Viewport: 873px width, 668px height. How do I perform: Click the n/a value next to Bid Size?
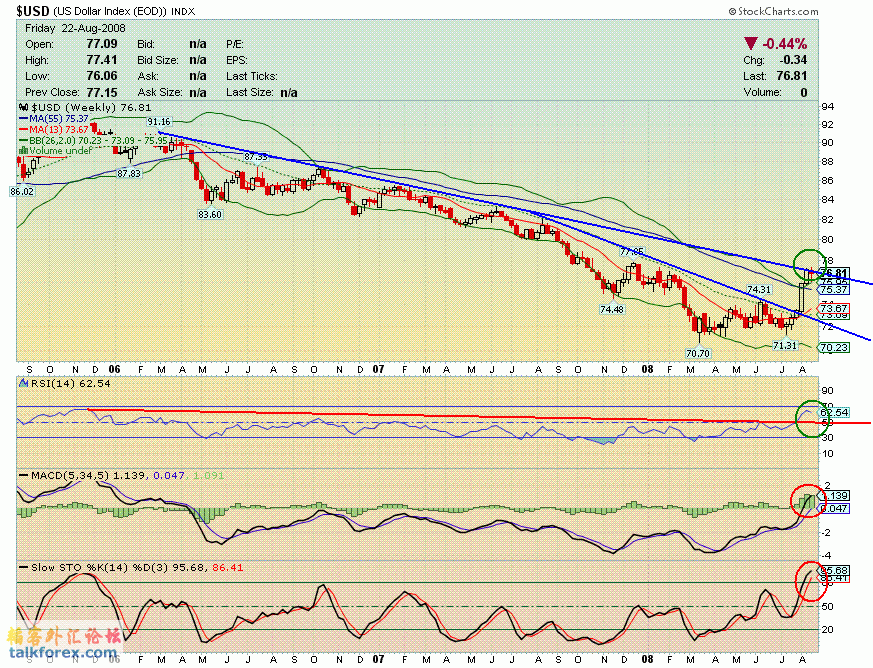[x=198, y=60]
